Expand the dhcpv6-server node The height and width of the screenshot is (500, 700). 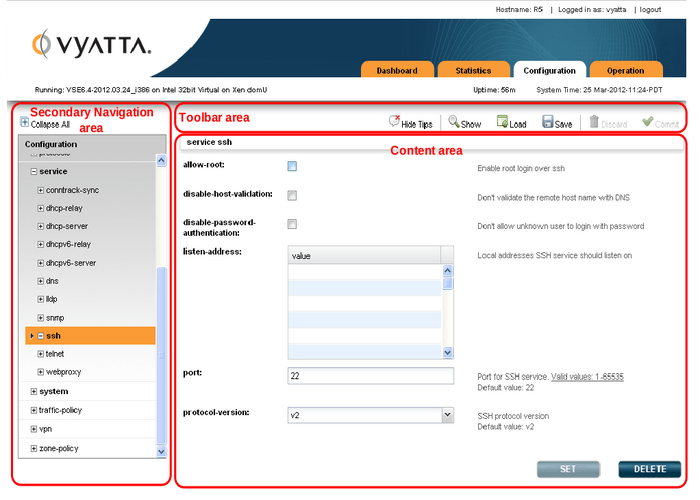click(x=41, y=263)
